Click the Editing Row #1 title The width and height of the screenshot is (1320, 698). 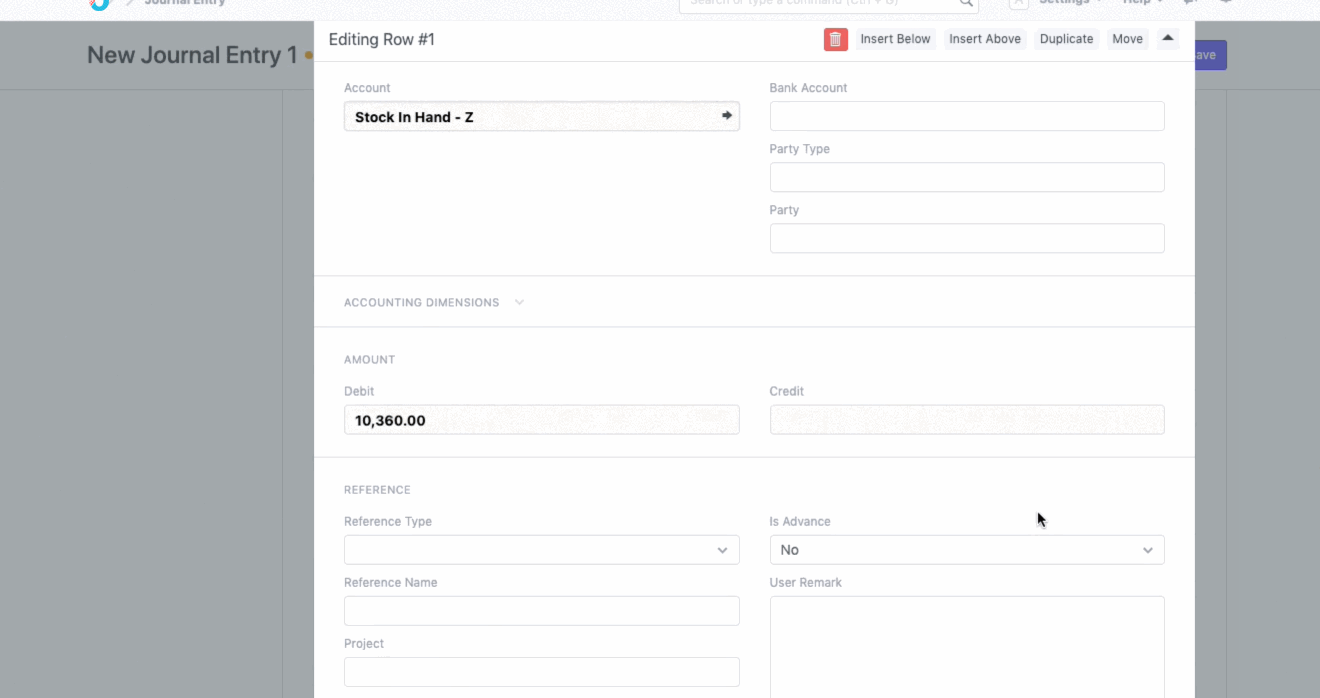(x=382, y=40)
